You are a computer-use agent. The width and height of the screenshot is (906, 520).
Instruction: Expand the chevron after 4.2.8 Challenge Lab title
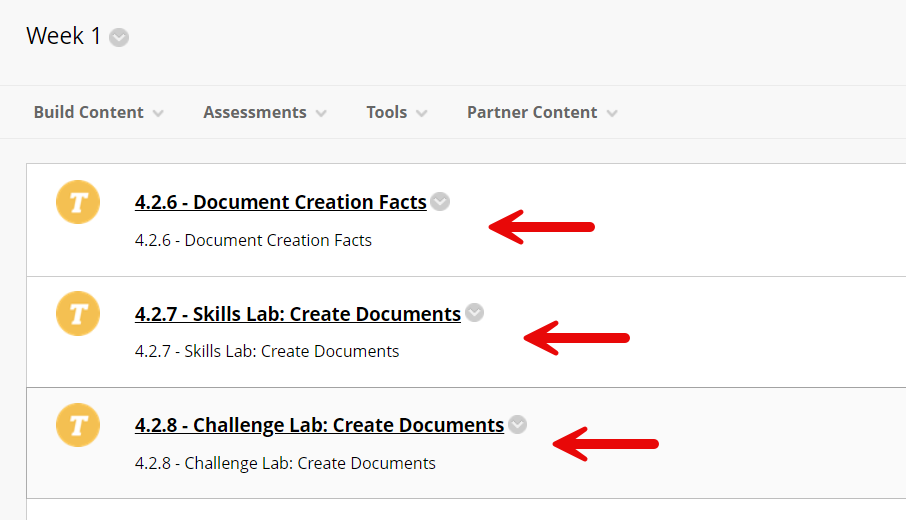pos(518,425)
